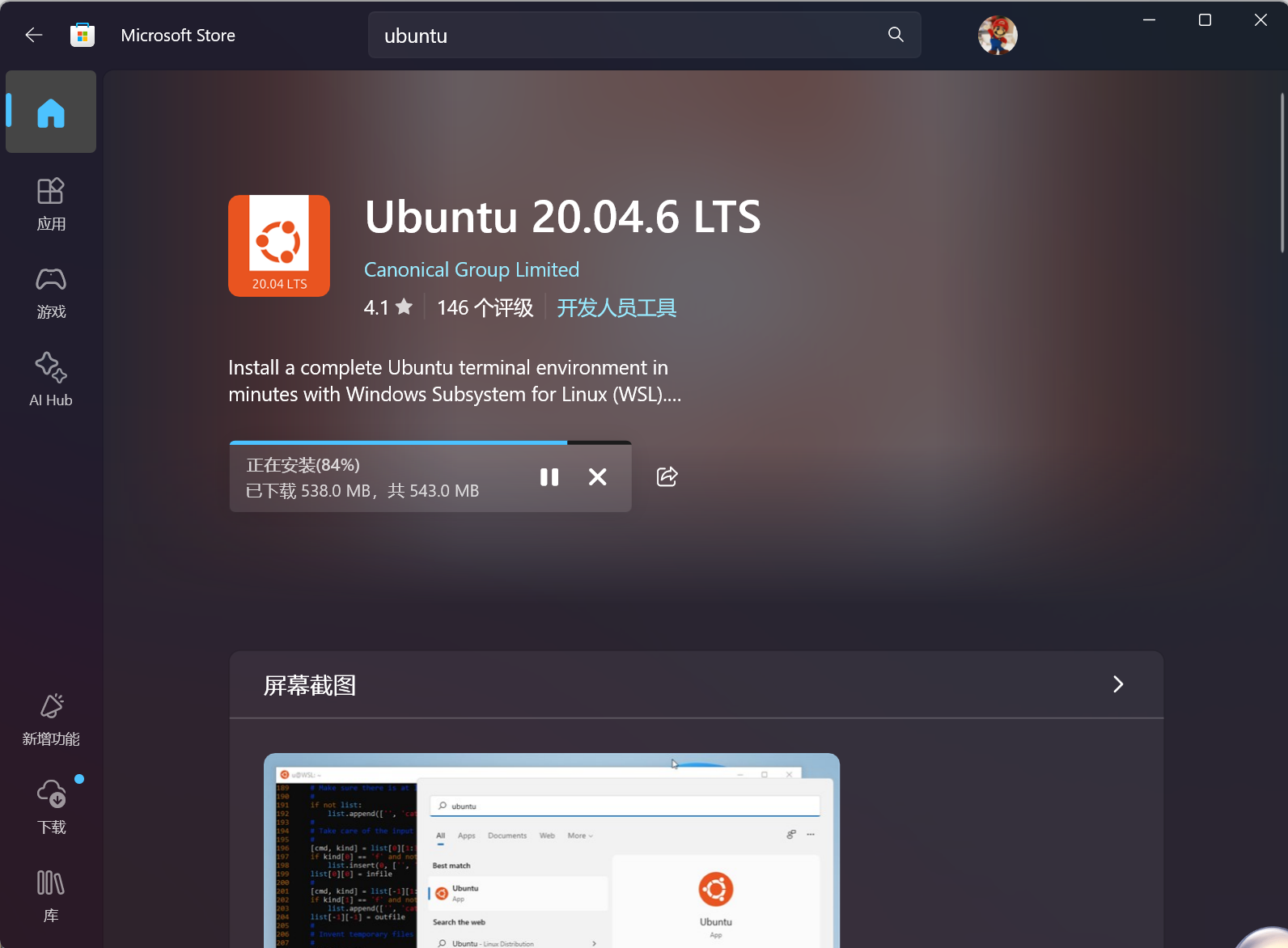Pause the Ubuntu installation
The width and height of the screenshot is (1288, 948).
(549, 477)
